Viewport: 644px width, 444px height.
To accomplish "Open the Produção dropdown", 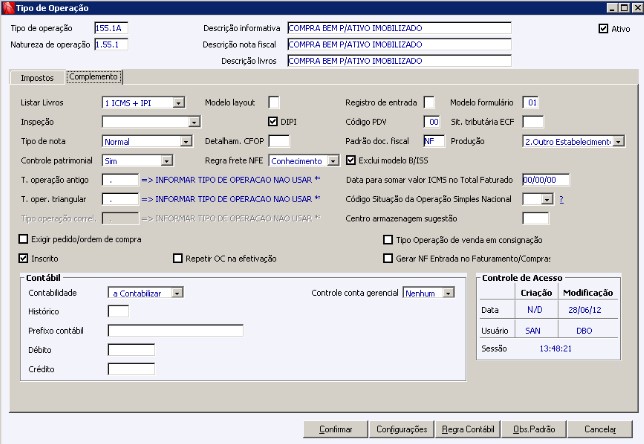I will 619,141.
